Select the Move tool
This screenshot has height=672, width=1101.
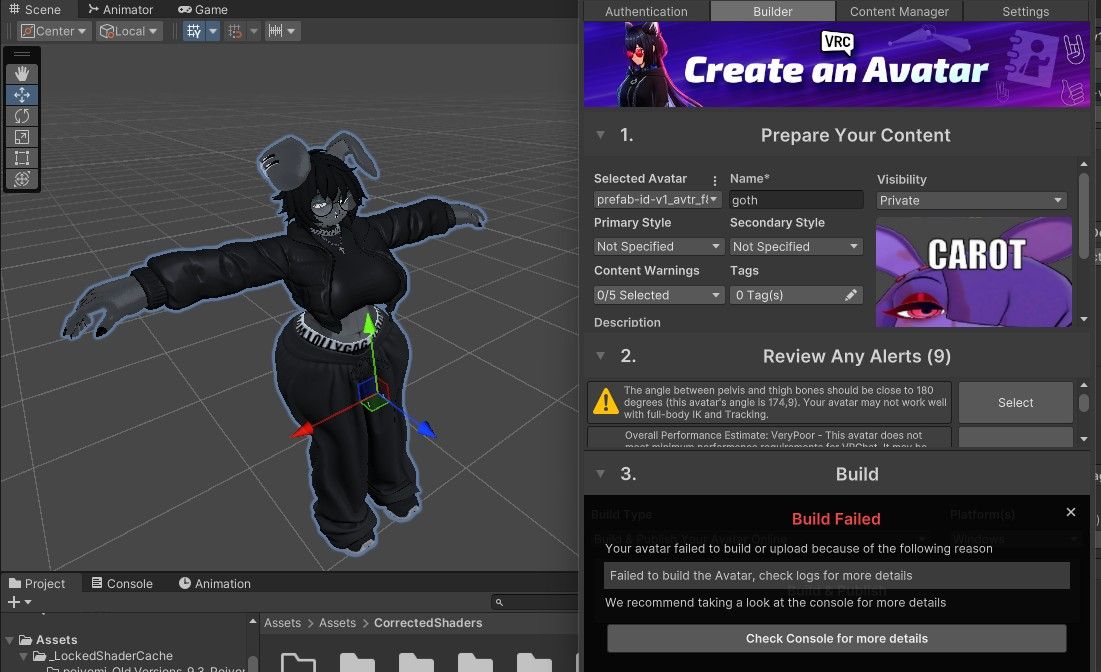(x=22, y=95)
